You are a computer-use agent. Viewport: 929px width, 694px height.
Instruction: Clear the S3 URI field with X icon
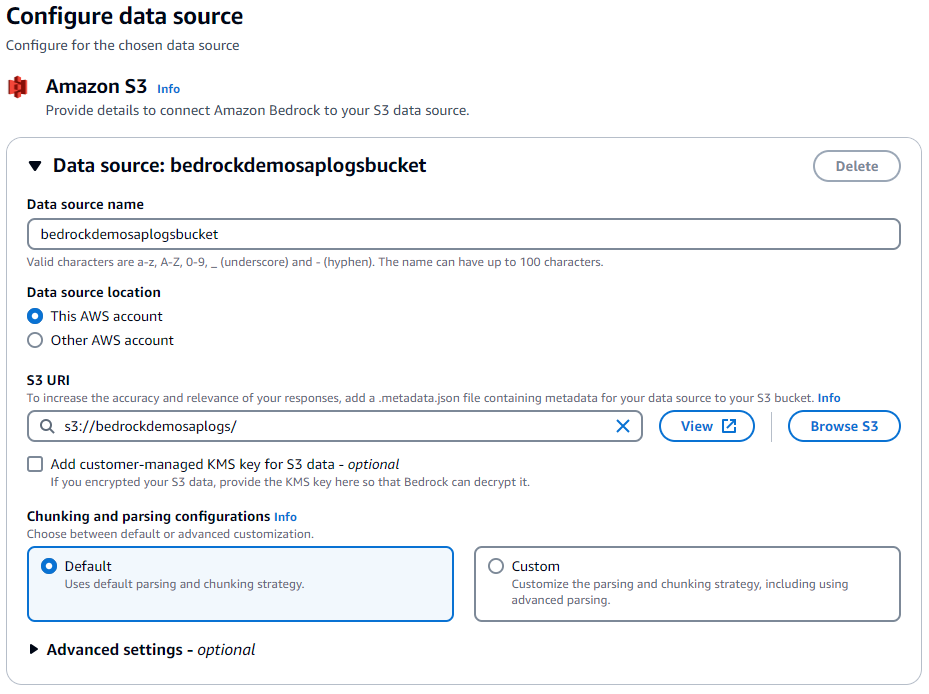tap(622, 426)
